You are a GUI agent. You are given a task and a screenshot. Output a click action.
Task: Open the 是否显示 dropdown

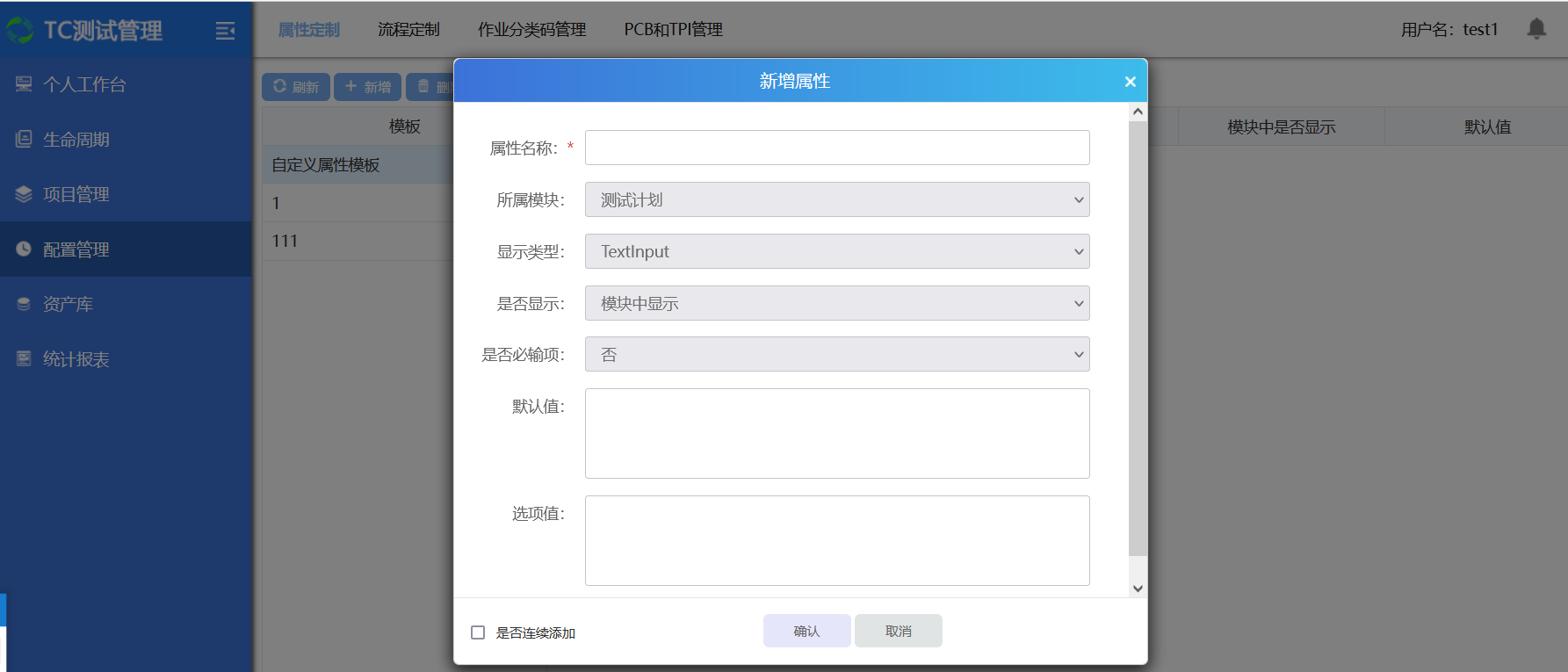pyautogui.click(x=836, y=303)
